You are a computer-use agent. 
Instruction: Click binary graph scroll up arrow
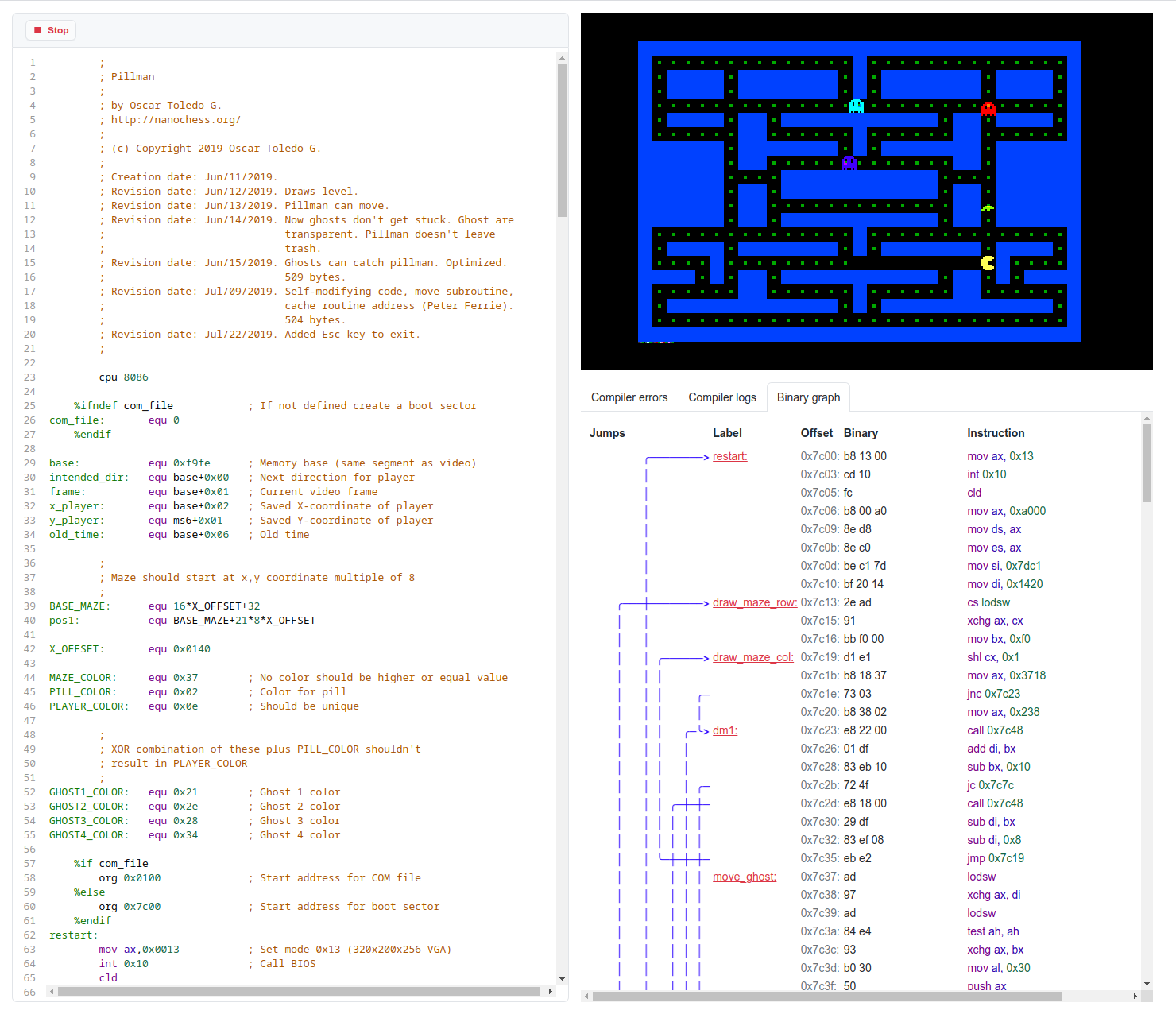click(1147, 418)
